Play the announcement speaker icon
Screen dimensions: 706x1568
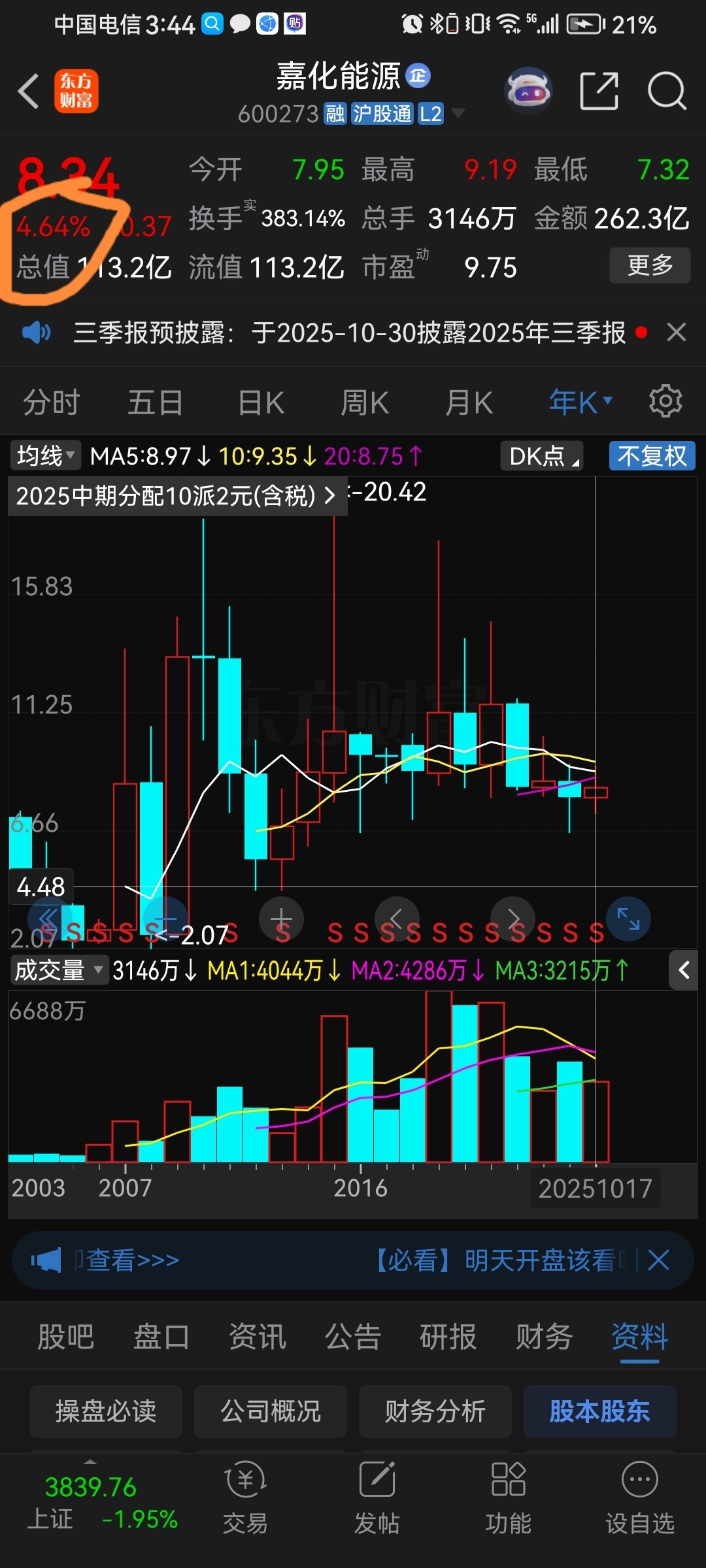pyautogui.click(x=36, y=333)
